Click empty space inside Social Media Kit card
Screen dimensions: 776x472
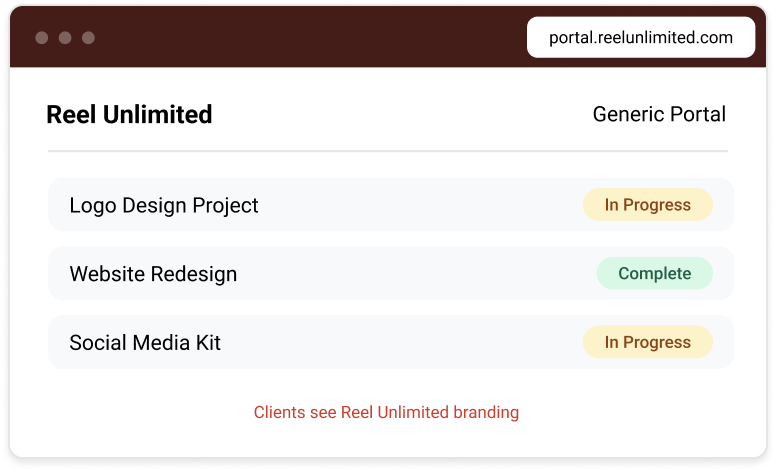[401, 342]
